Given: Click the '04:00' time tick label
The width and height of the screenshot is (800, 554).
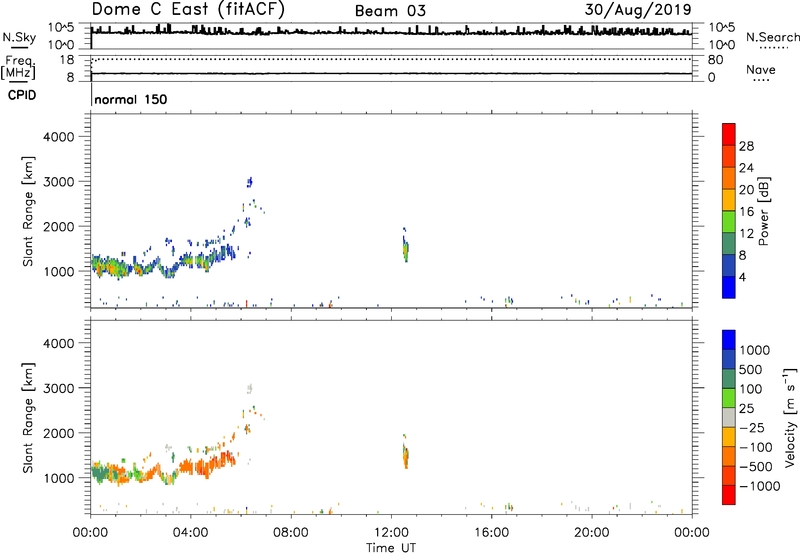Looking at the screenshot, I should click(x=190, y=533).
